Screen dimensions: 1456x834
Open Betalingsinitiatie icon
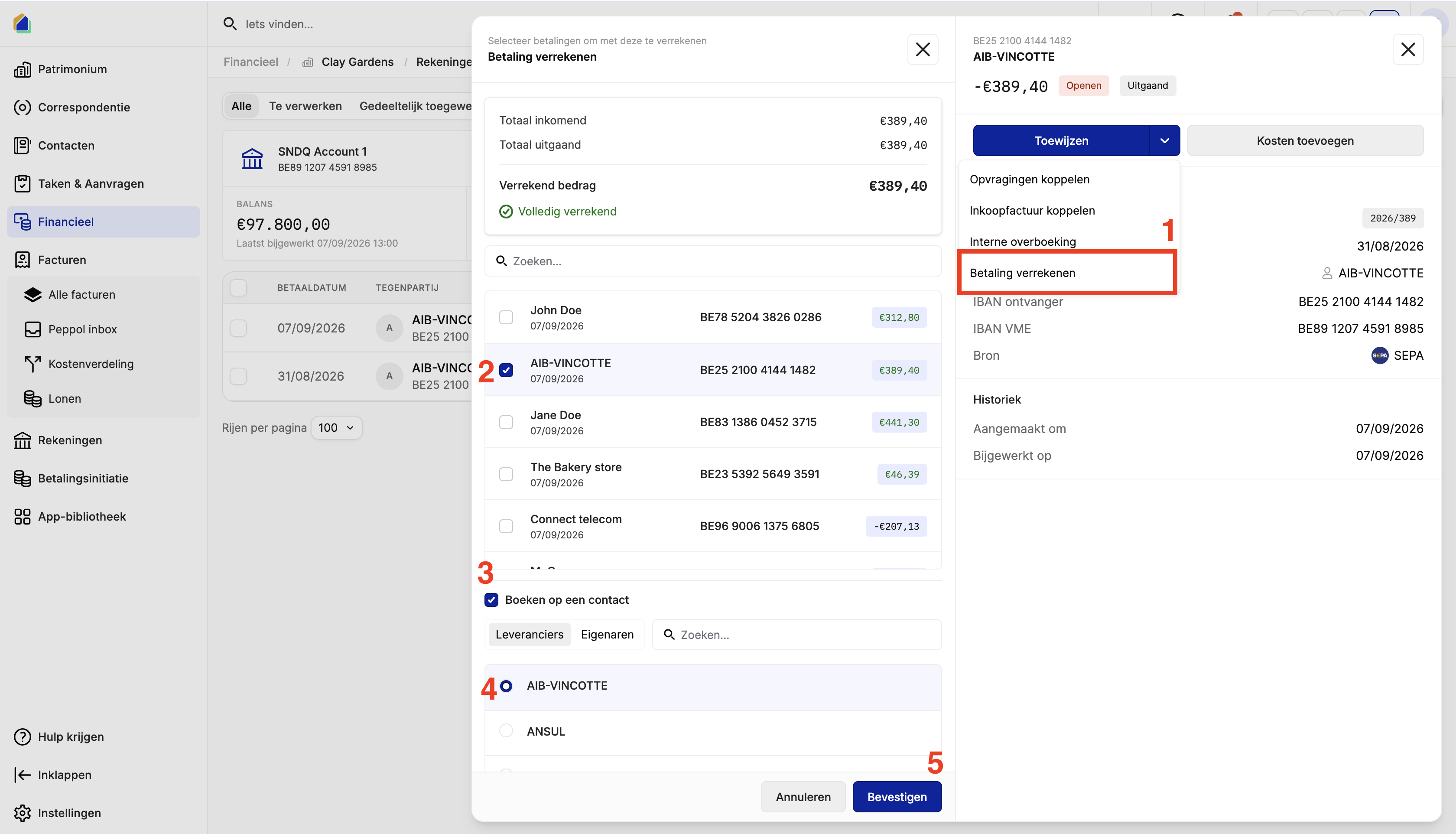point(23,478)
